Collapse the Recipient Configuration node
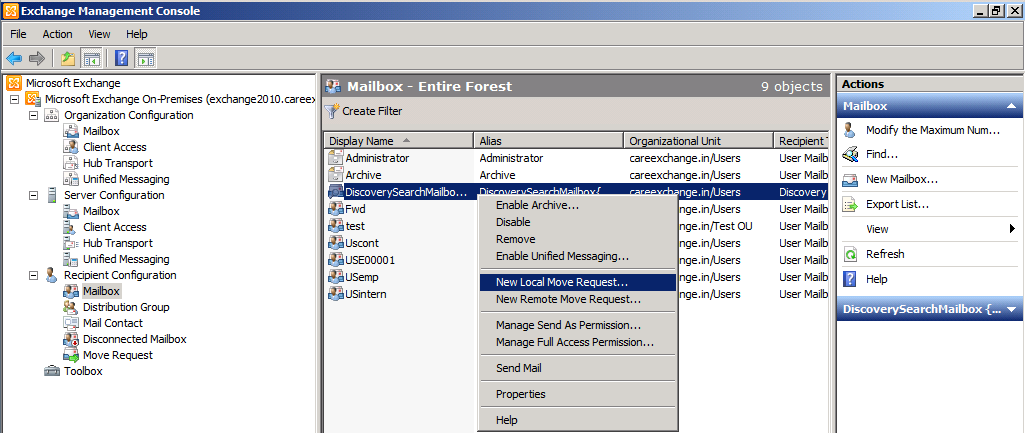The image size is (1025, 433). (33, 275)
